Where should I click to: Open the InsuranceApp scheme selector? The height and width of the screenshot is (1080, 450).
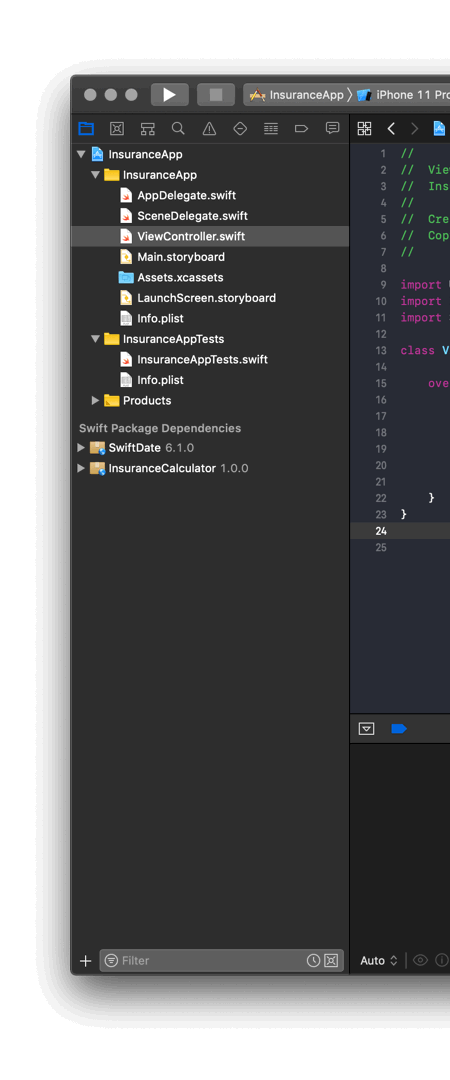297,95
